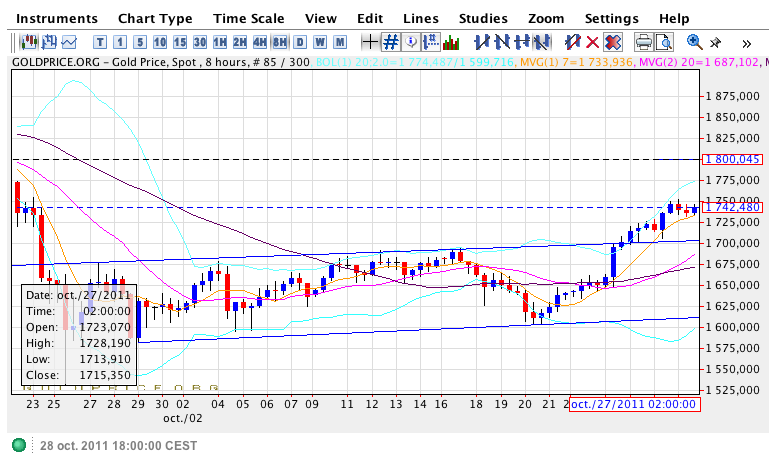
Task: Click the Open 1723,070 value in info box
Action: [105, 327]
